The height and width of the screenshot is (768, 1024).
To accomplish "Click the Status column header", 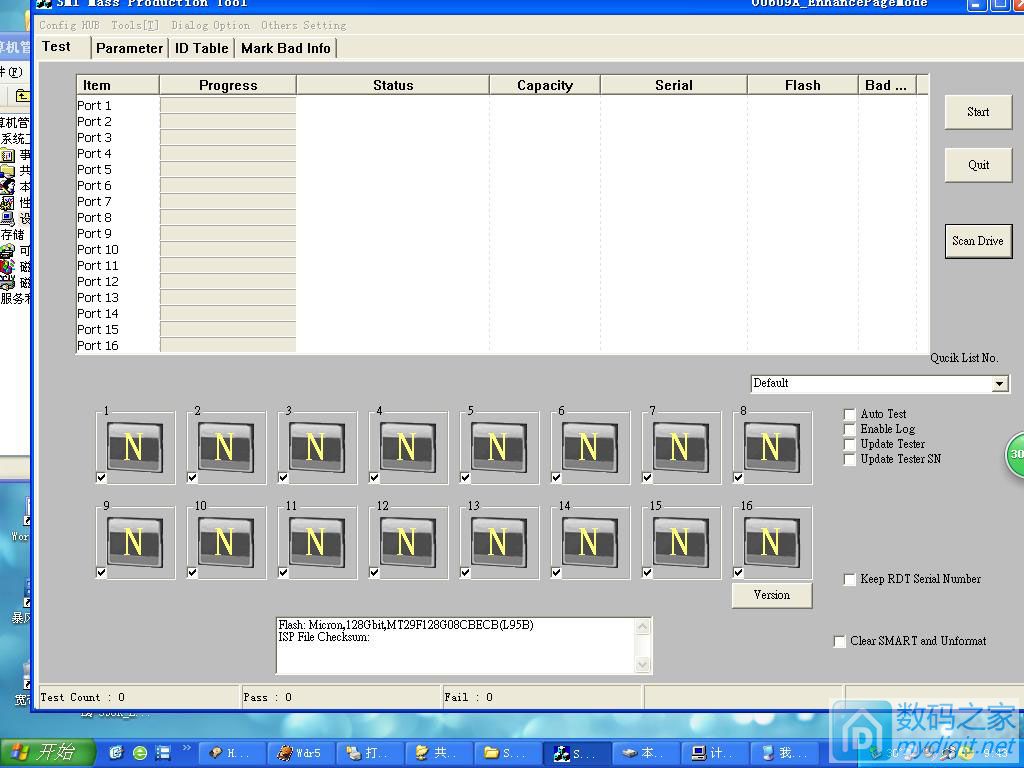I will click(x=393, y=86).
